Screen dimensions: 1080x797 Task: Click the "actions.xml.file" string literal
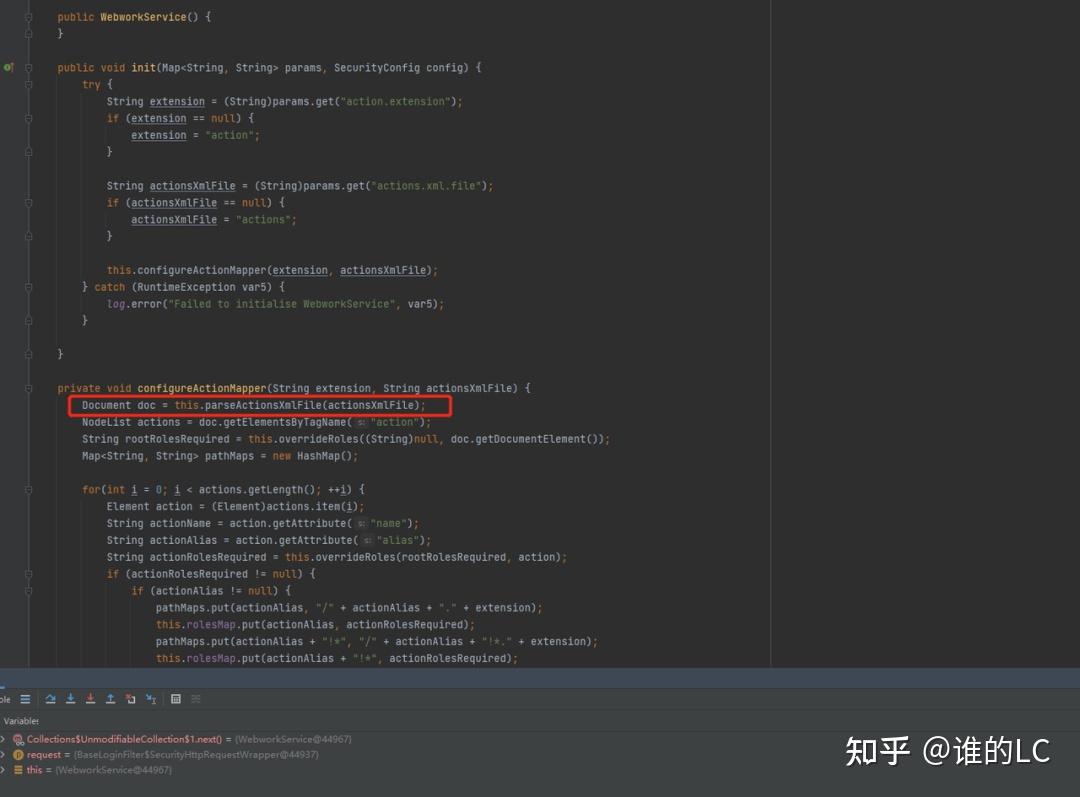click(426, 186)
